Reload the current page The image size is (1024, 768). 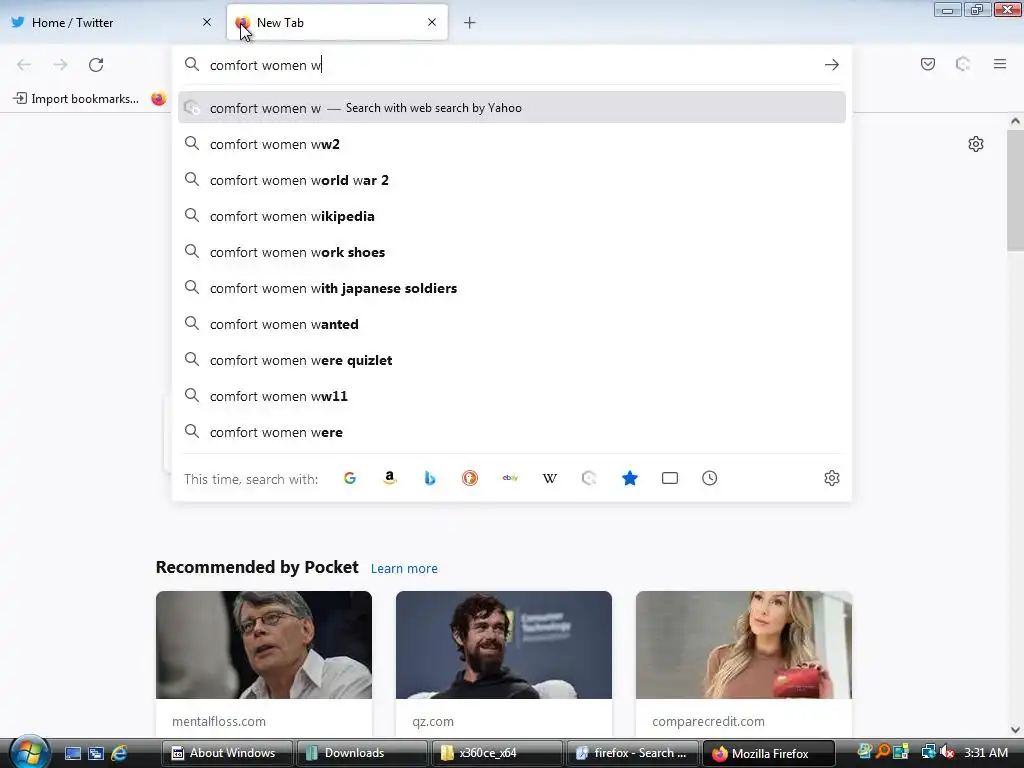click(96, 65)
